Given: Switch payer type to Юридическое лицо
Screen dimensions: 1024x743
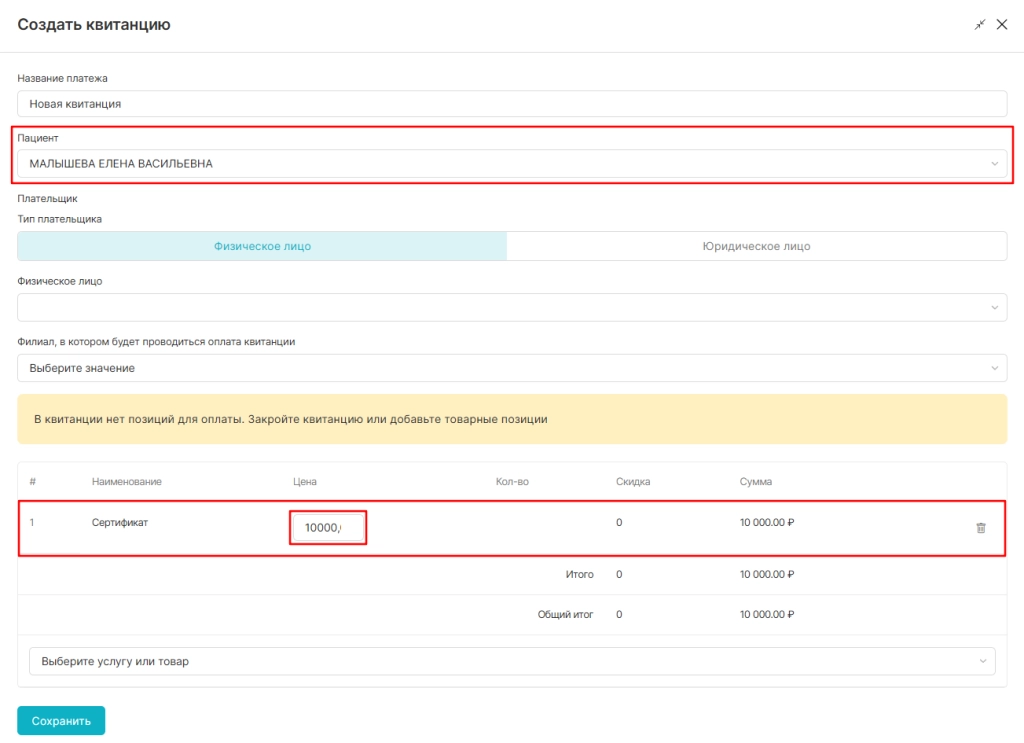Looking at the screenshot, I should coord(756,246).
